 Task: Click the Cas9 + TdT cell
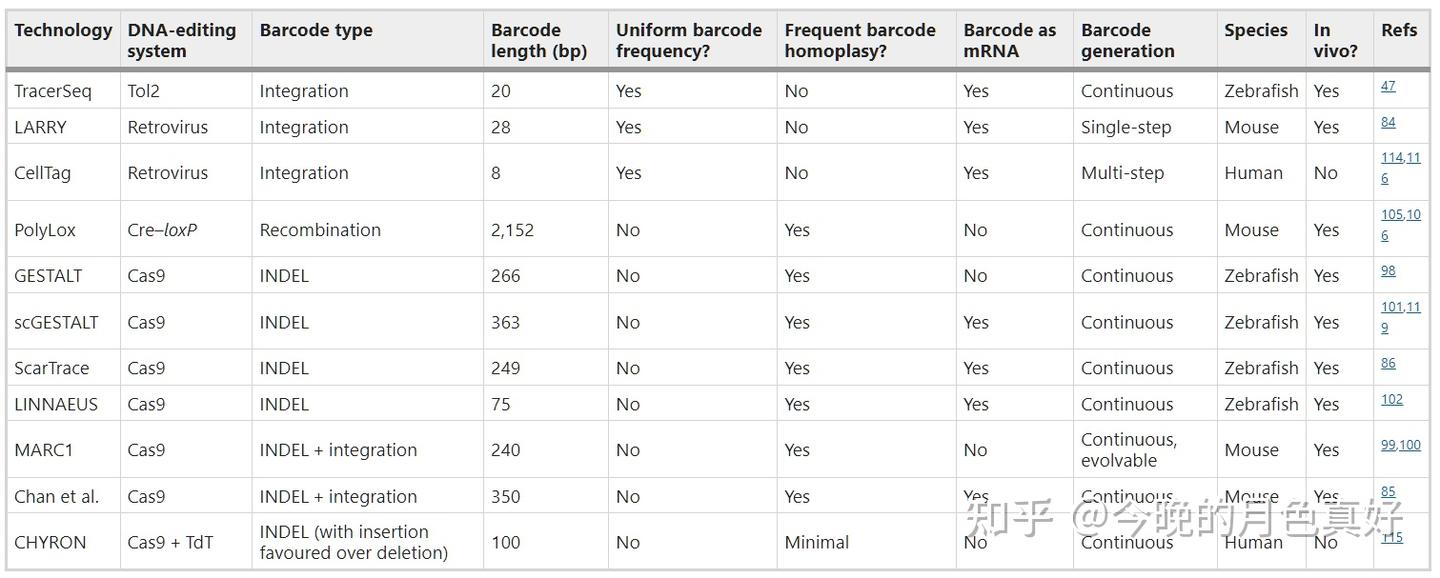170,542
